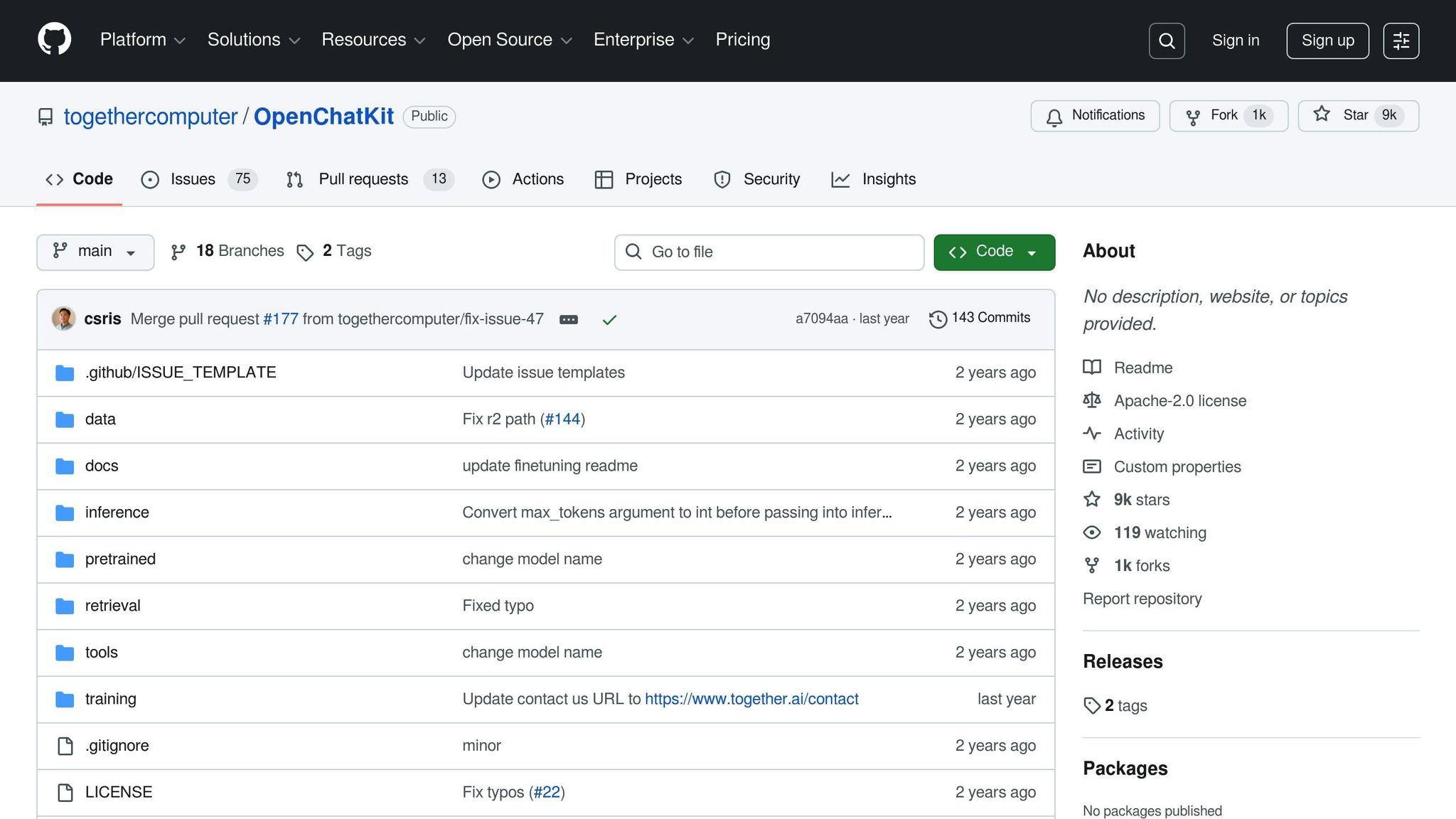Follow the together.ai contact link
The image size is (1456, 819).
pos(751,699)
